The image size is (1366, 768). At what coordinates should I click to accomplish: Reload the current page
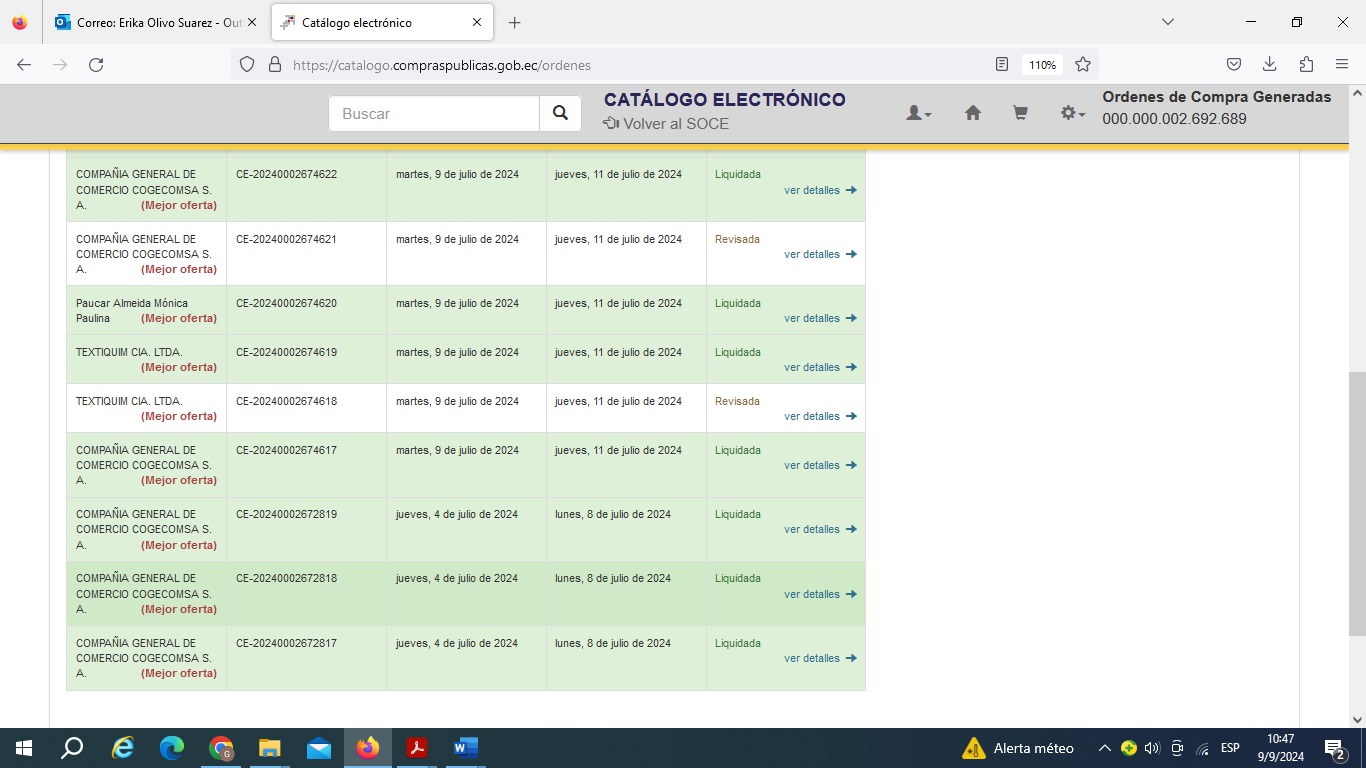point(96,65)
